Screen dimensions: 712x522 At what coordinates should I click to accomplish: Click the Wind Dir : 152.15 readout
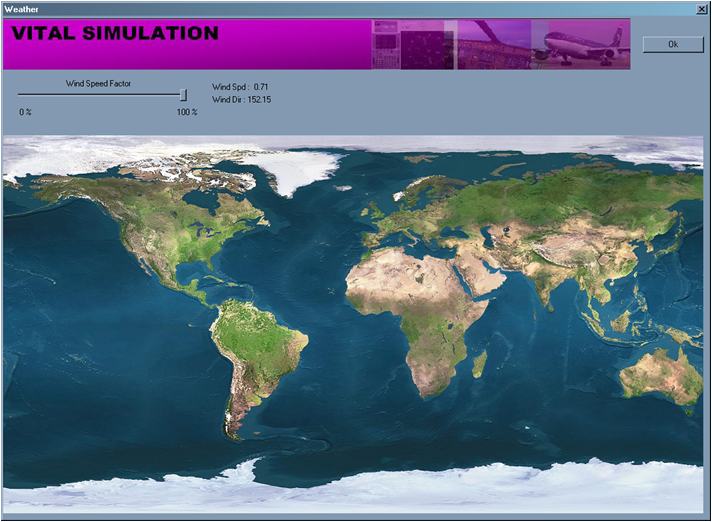click(x=241, y=99)
